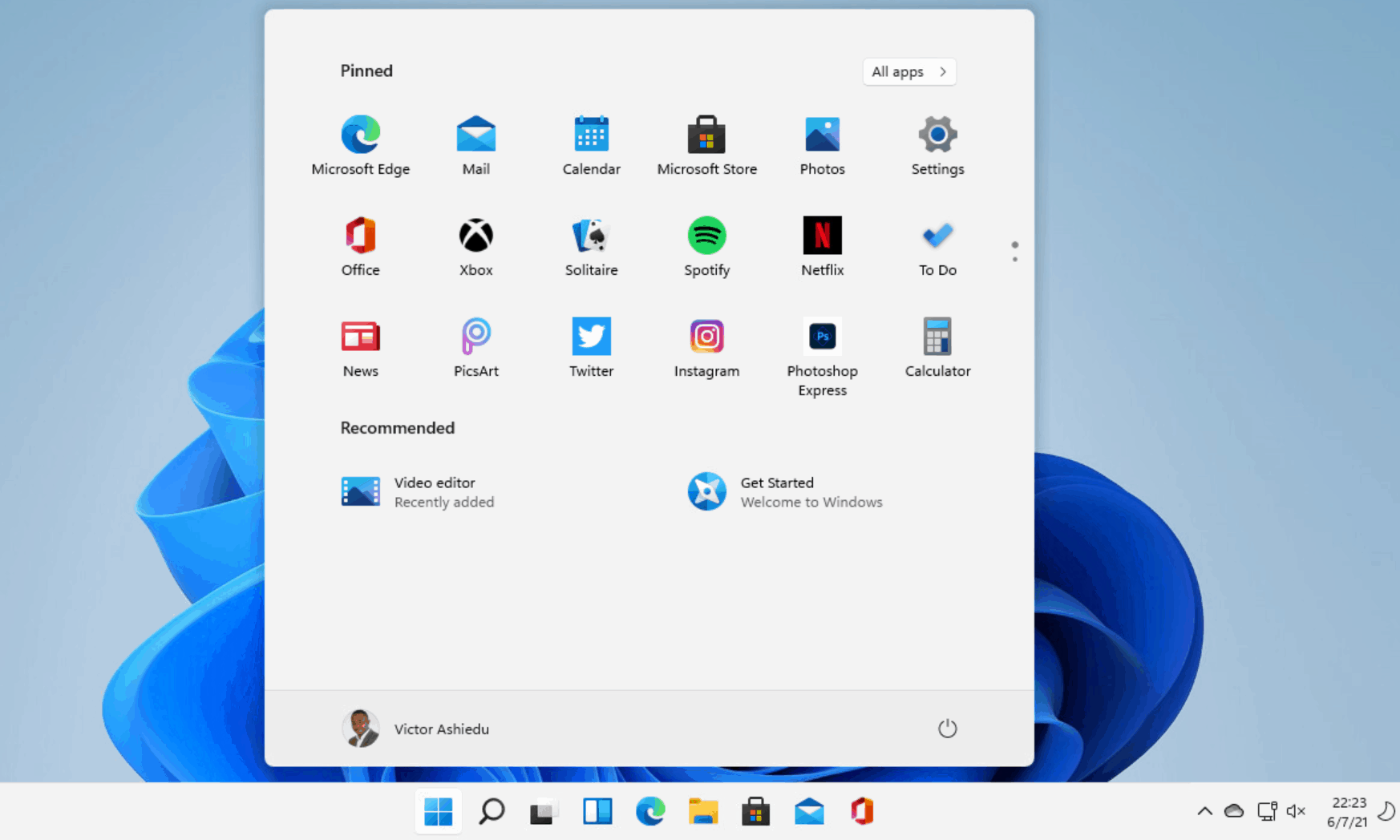Viewport: 1400px width, 840px height.
Task: Open Task View on the taskbar
Action: point(544,812)
